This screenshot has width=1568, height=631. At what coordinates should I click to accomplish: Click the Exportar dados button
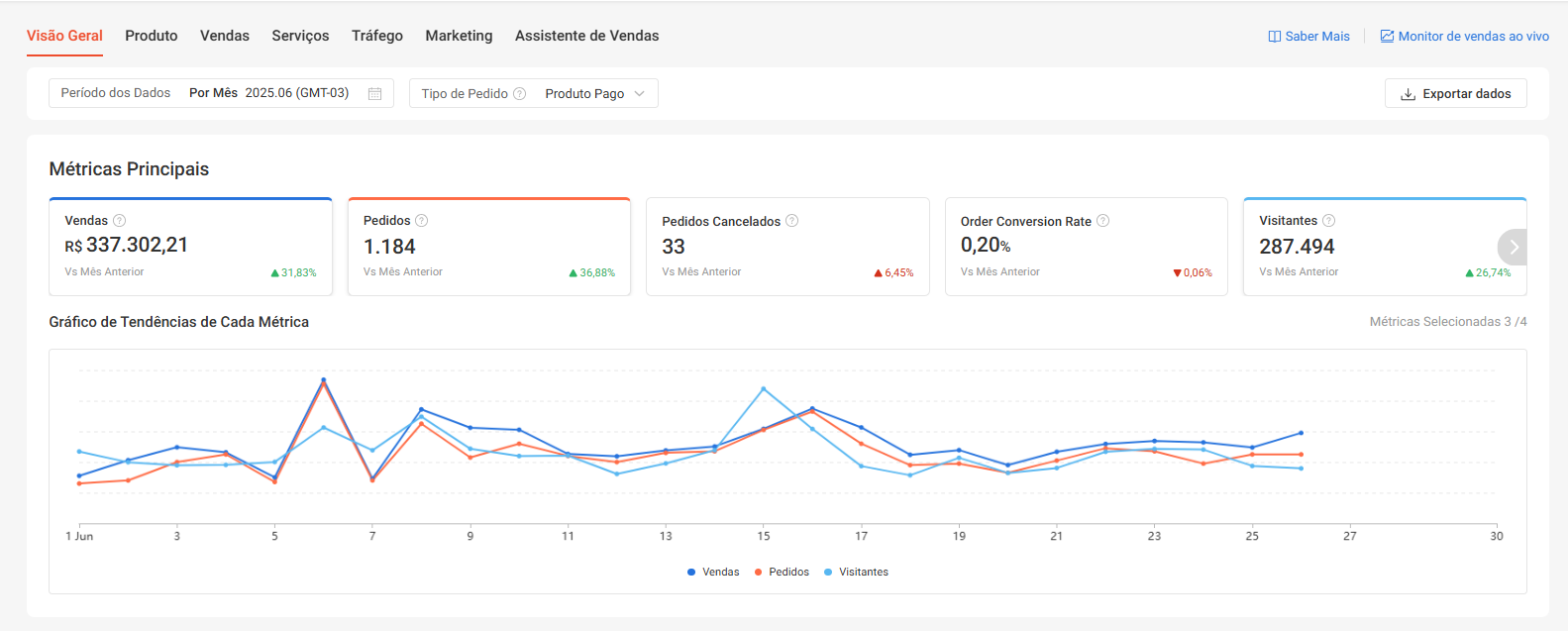coord(1455,93)
